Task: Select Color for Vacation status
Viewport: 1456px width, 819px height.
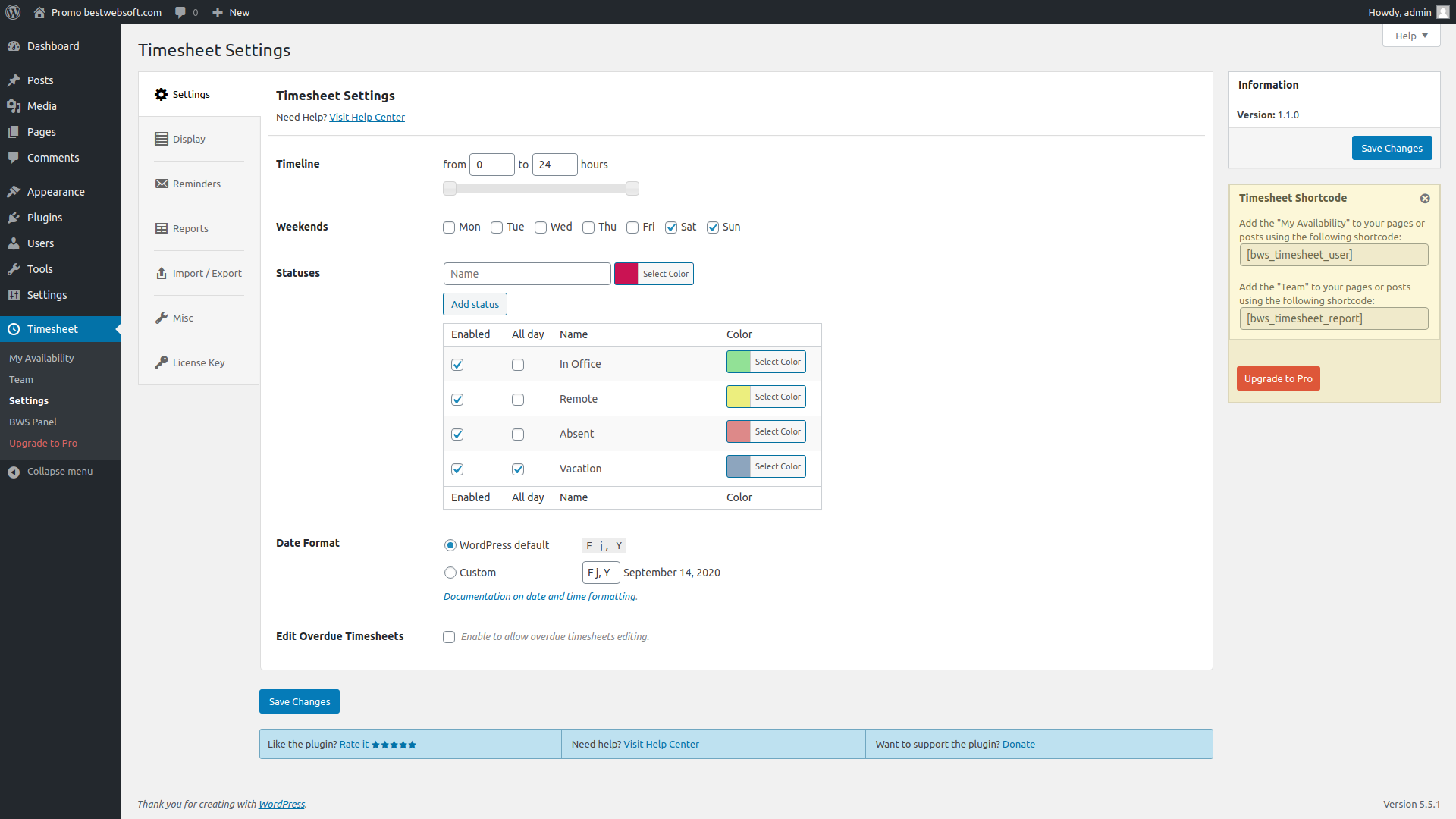Action: click(766, 466)
